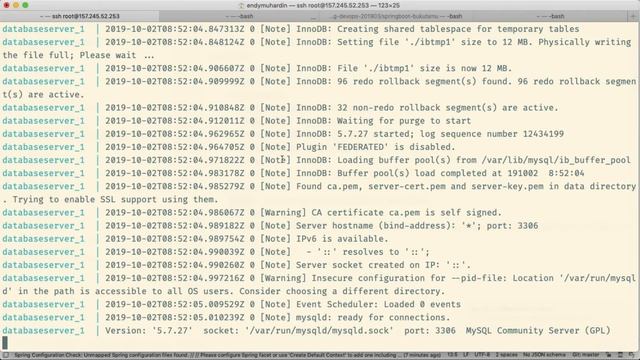Click the tool windows toggle icon in the status bar
Screen dimensions: 640x360
tap(6, 356)
